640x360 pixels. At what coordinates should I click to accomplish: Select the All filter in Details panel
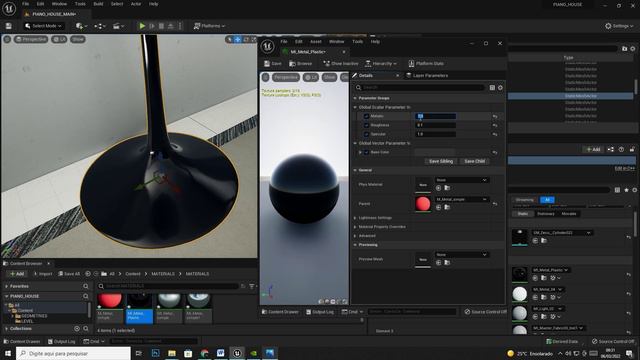tap(547, 200)
